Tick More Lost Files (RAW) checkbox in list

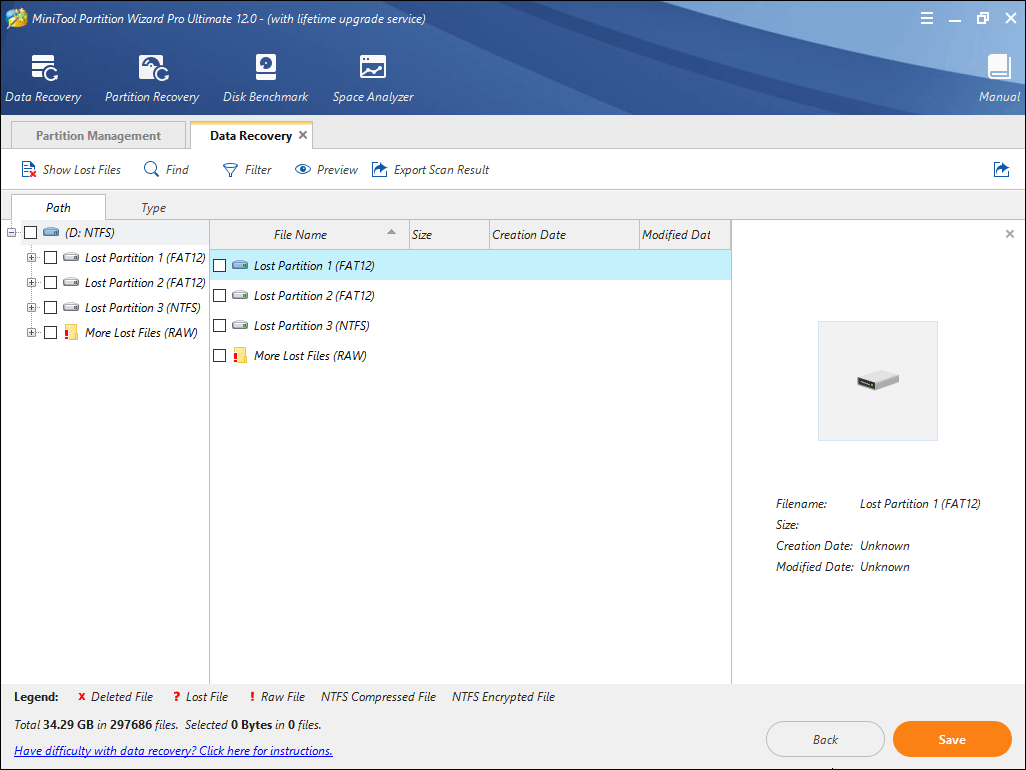coord(220,356)
